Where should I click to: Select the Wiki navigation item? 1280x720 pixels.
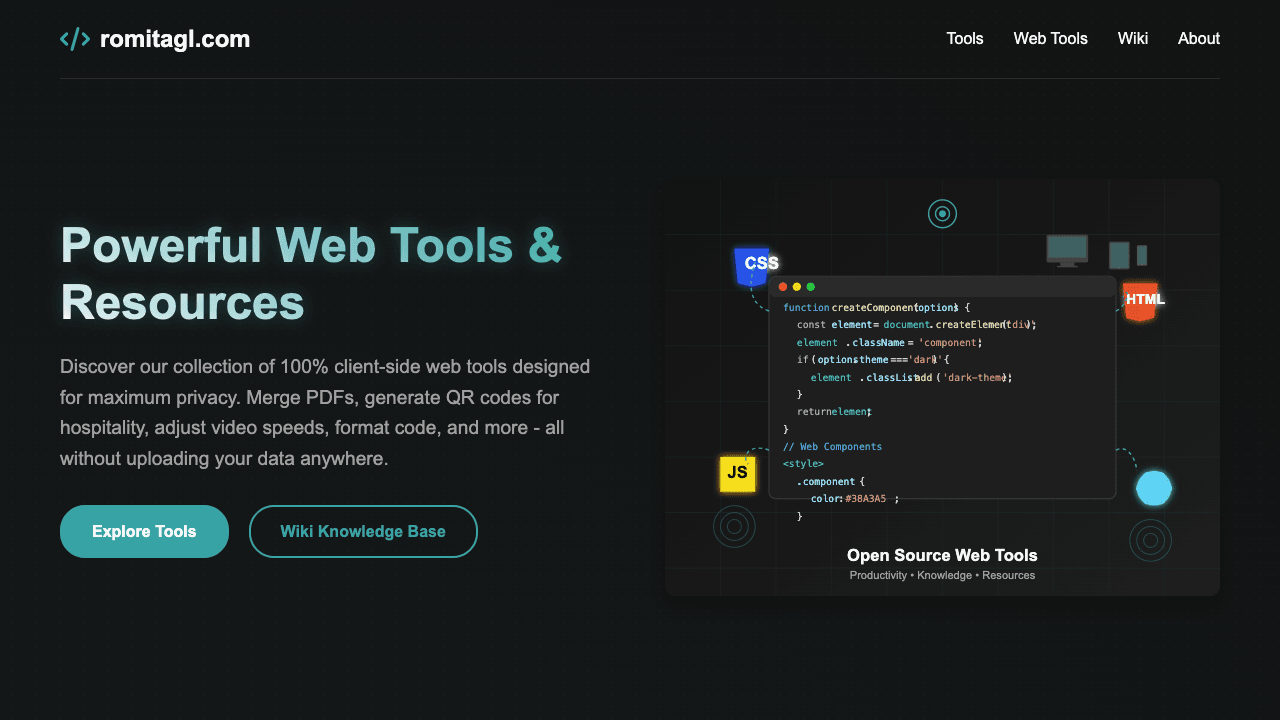coord(1132,38)
